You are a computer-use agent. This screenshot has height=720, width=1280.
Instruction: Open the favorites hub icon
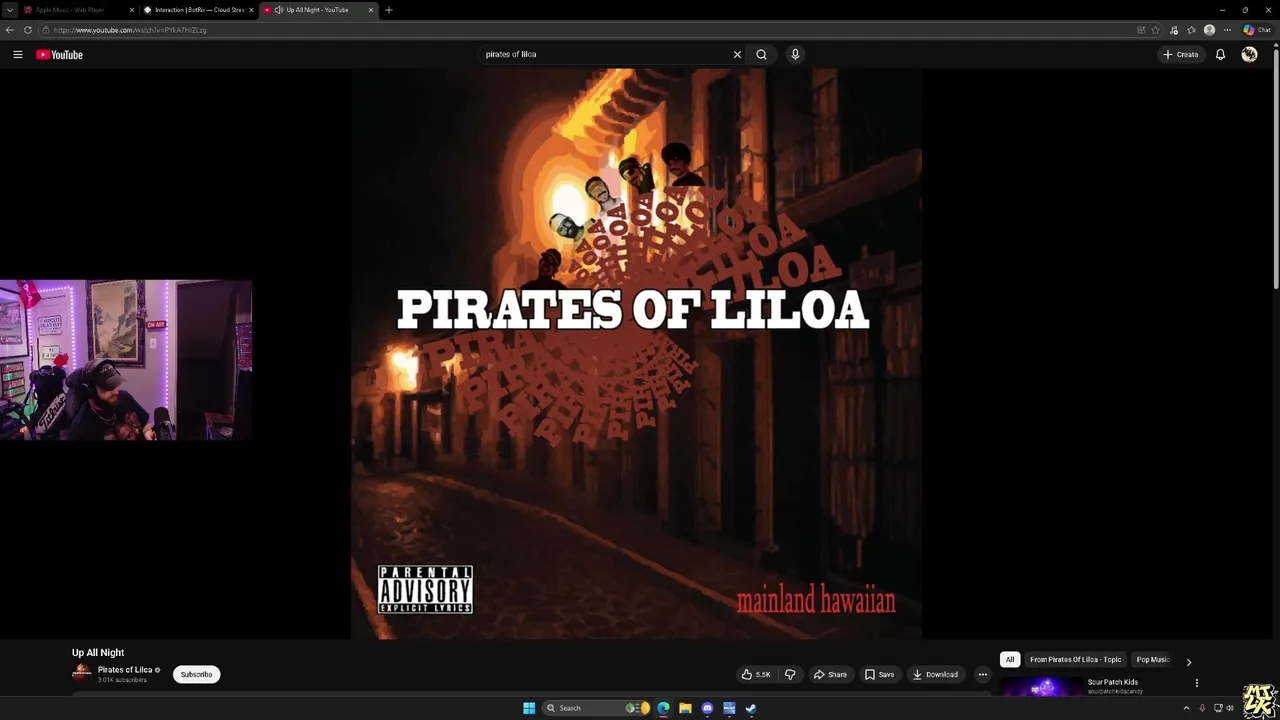(1191, 30)
